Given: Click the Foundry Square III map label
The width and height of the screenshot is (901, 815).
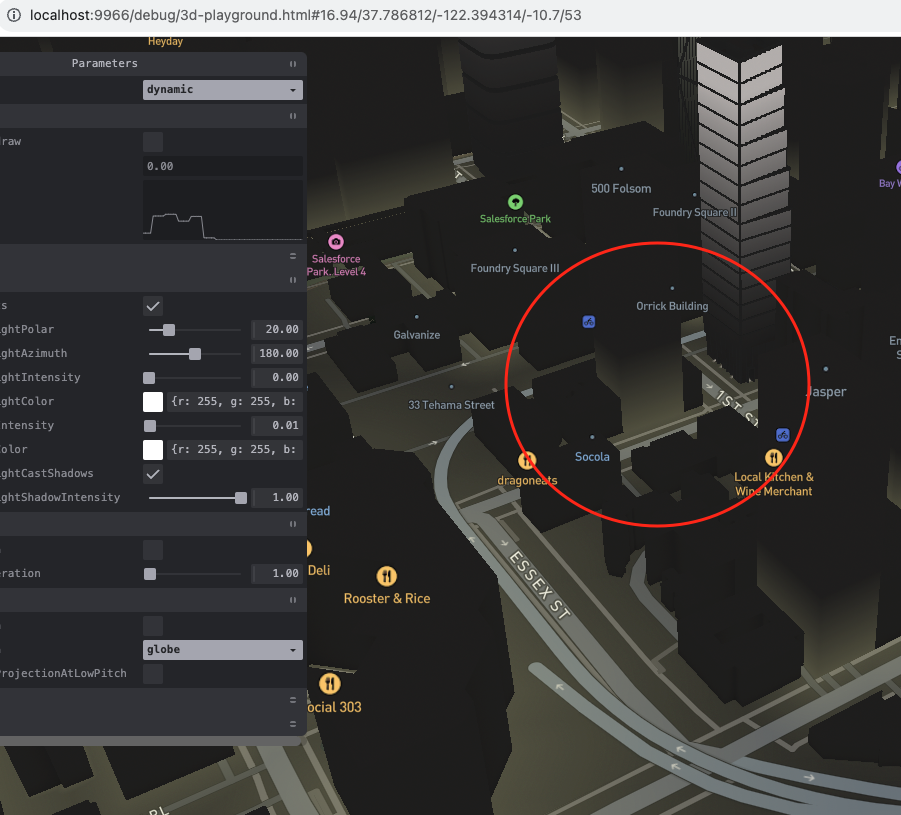Looking at the screenshot, I should [x=514, y=268].
